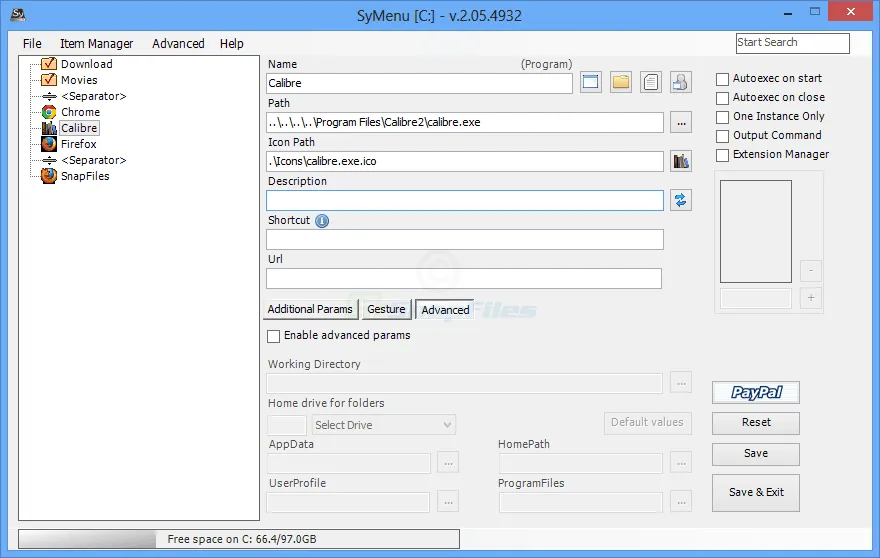Click the Save button

point(756,454)
